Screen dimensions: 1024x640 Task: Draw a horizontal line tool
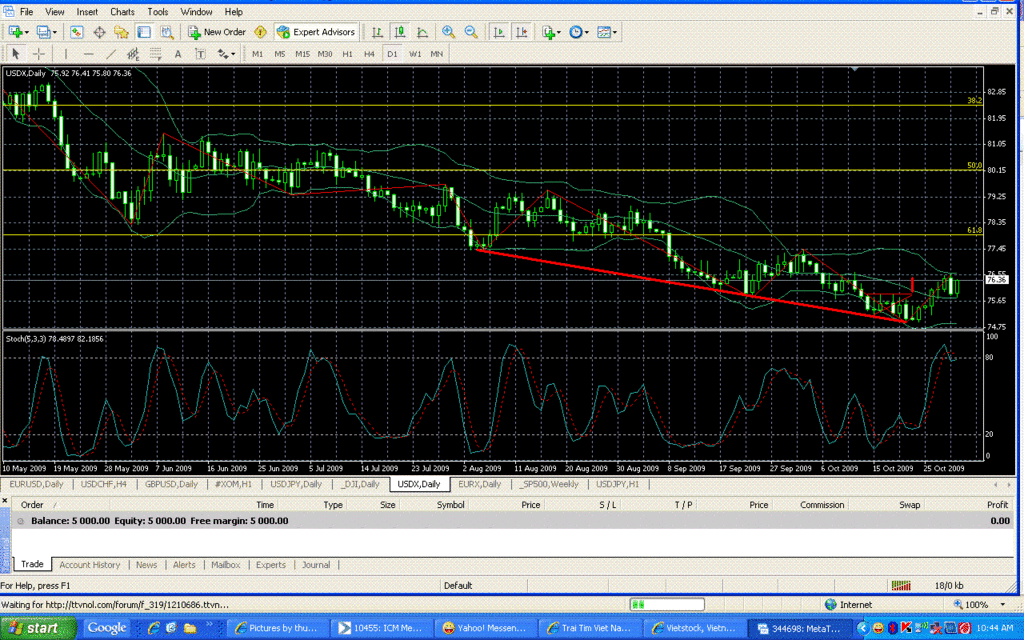(x=88, y=54)
